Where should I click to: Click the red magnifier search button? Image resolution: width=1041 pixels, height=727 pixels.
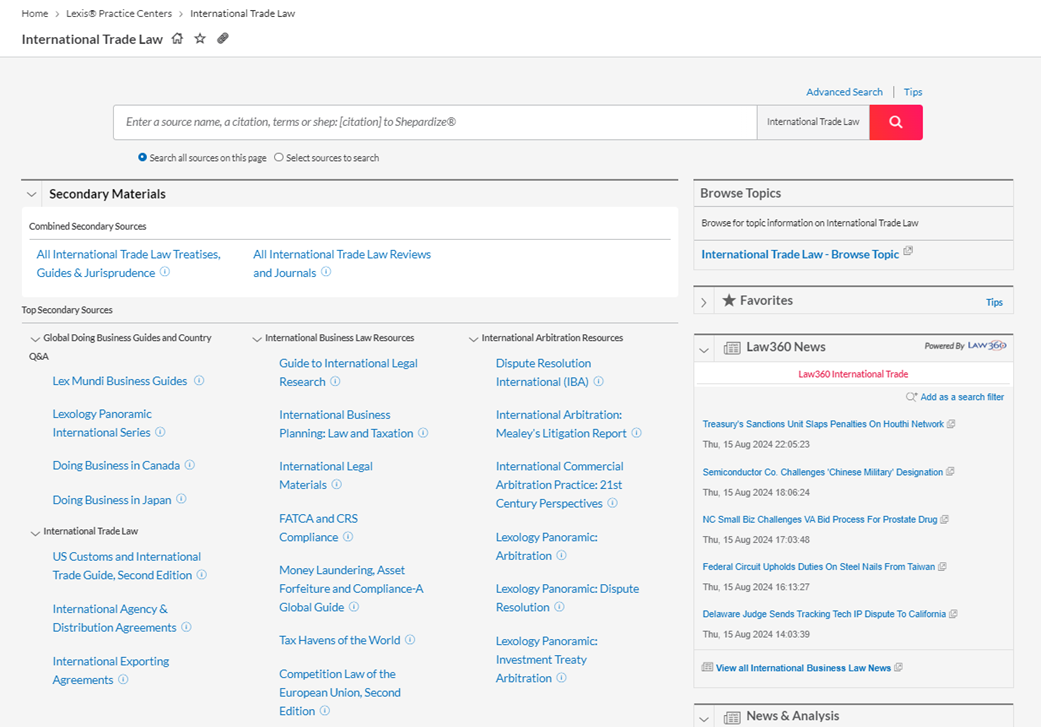pos(896,122)
